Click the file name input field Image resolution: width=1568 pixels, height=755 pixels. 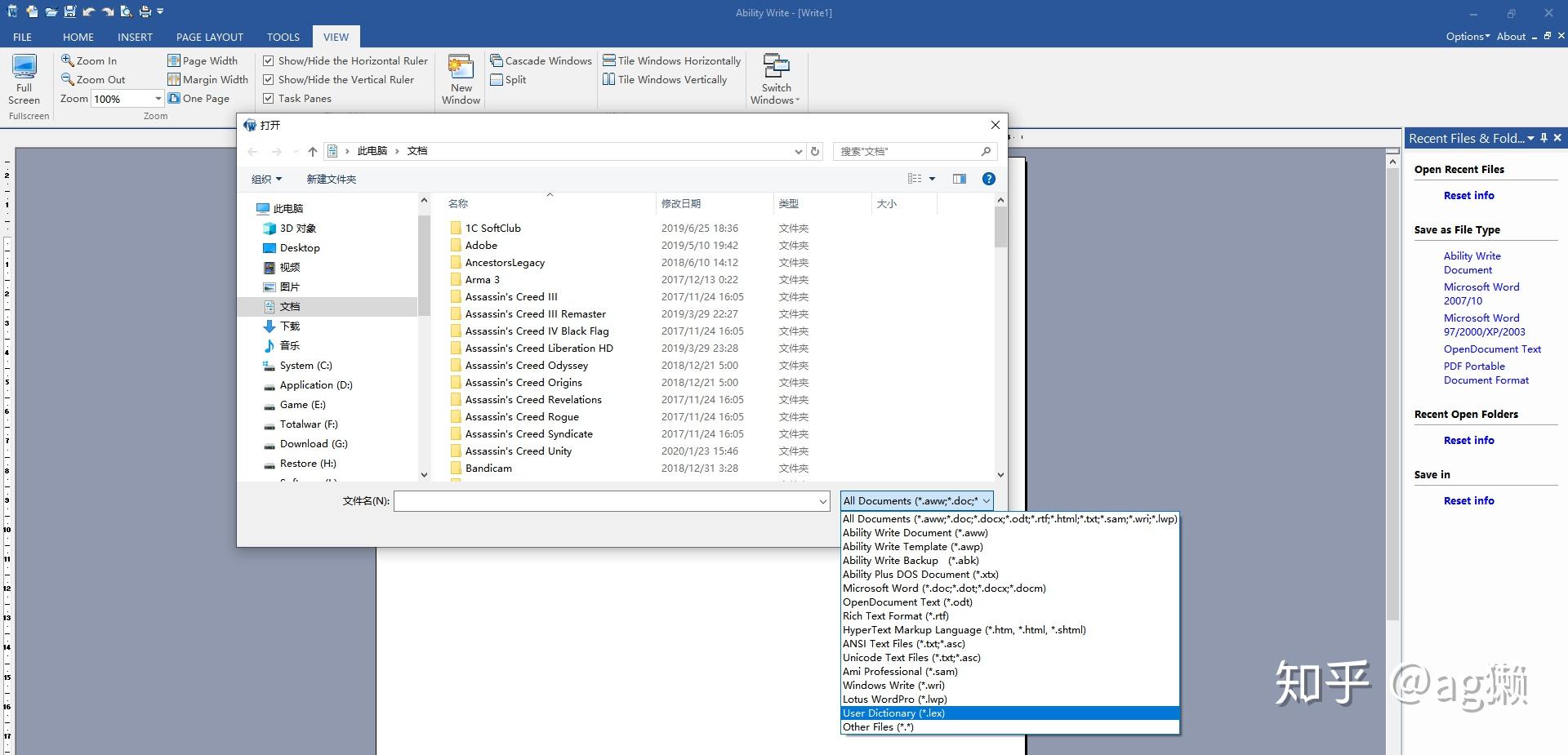pyautogui.click(x=605, y=501)
